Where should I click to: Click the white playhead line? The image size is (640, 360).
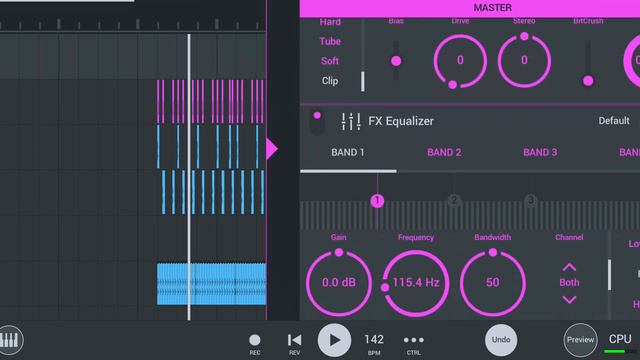pyautogui.click(x=189, y=177)
